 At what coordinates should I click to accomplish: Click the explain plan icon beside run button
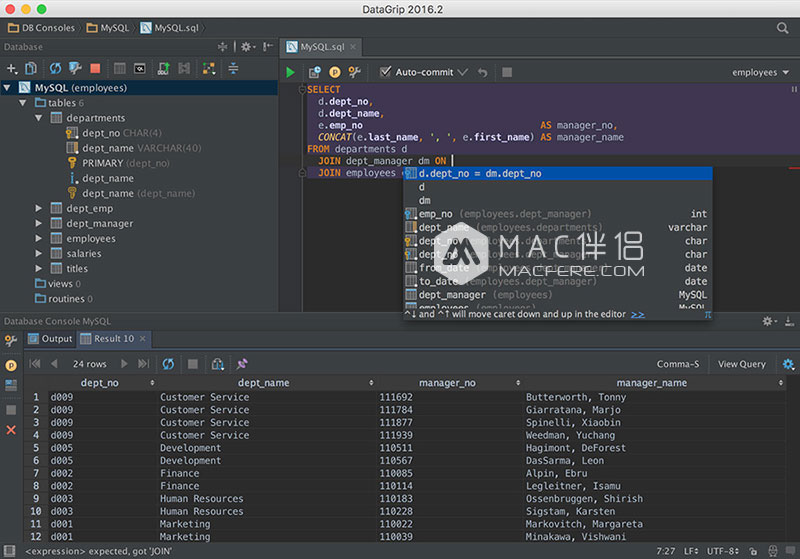click(x=315, y=72)
